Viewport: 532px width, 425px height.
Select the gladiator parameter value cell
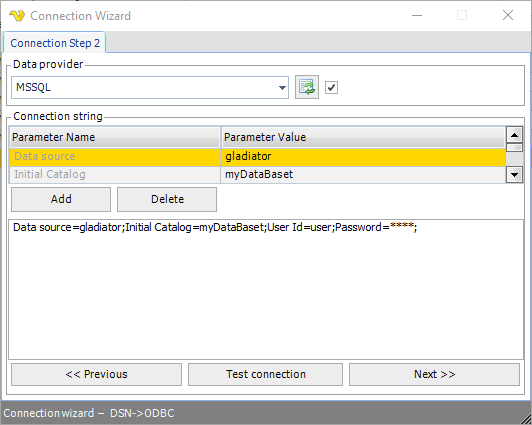pyautogui.click(x=363, y=156)
